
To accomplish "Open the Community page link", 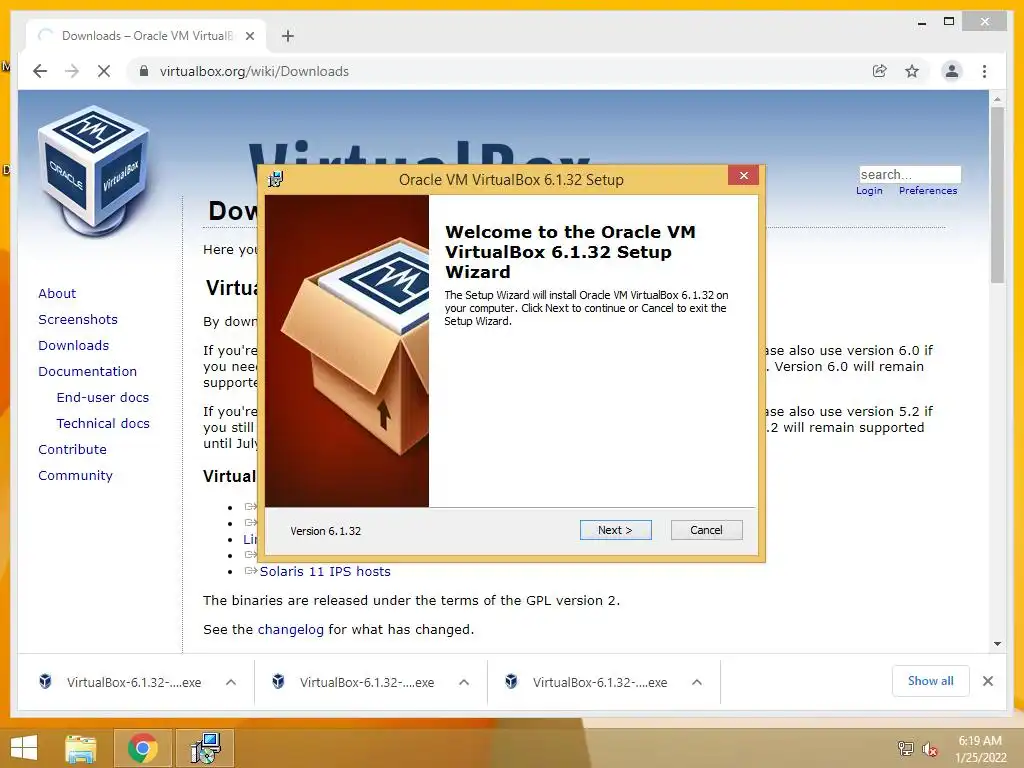I will (x=75, y=475).
